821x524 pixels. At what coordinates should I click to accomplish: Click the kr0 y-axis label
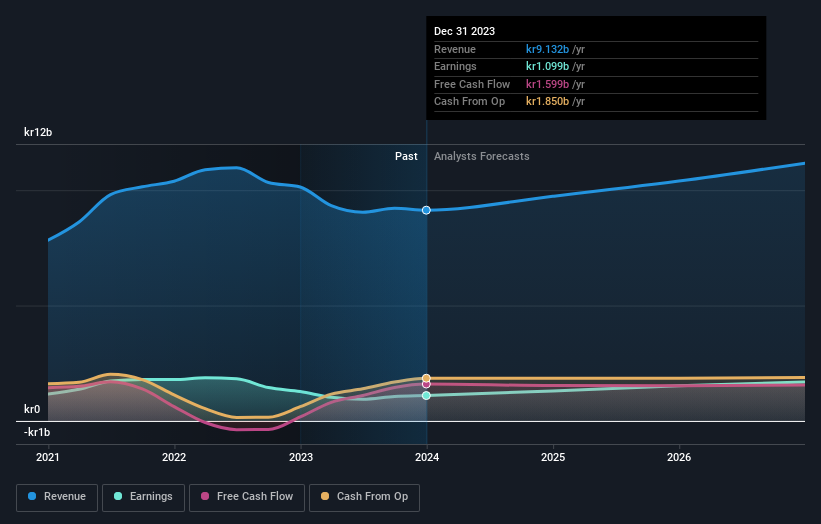click(32, 409)
